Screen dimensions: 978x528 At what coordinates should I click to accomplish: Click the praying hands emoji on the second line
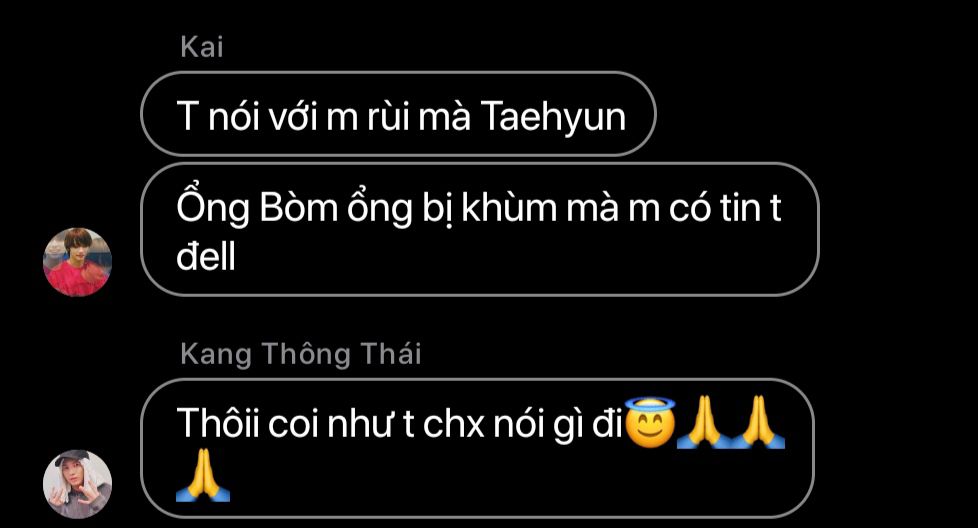tap(203, 475)
